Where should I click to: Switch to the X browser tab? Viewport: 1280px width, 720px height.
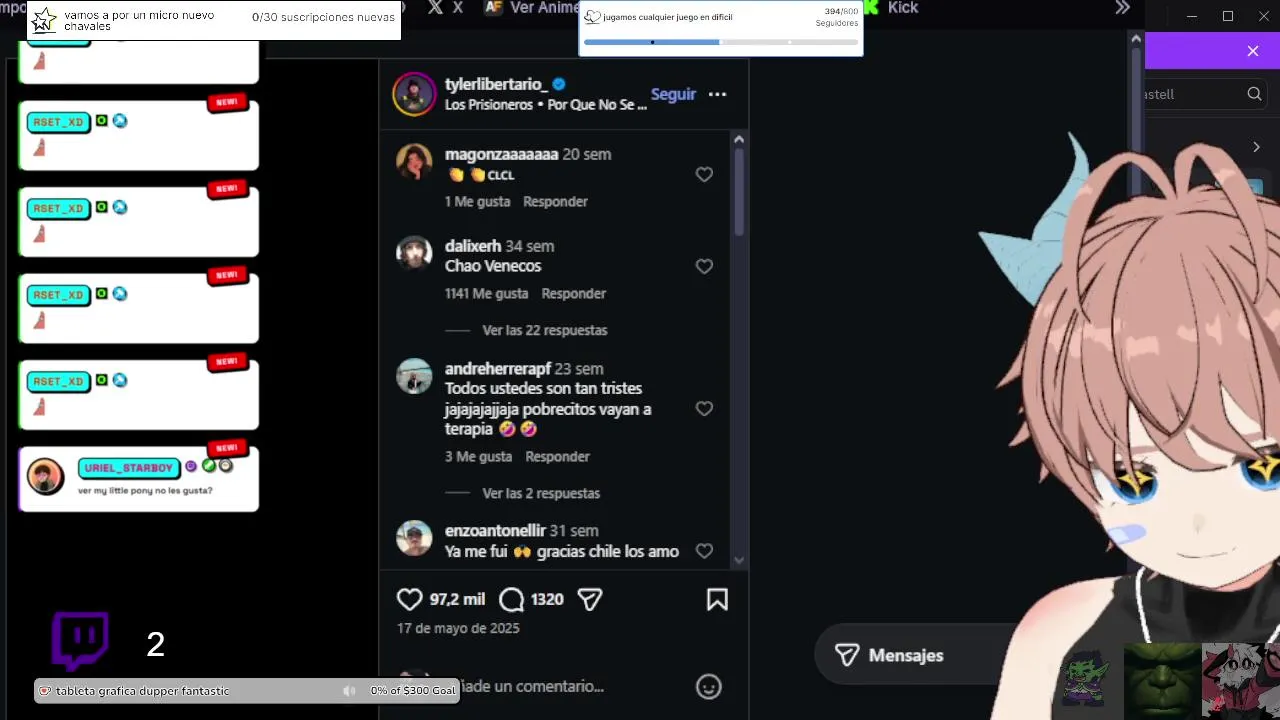pos(445,8)
